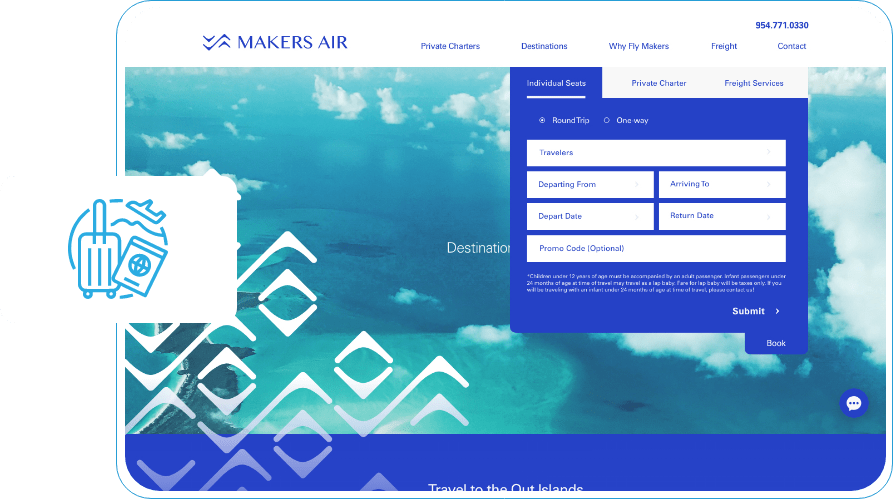Click the Contact link in navigation

click(x=791, y=46)
